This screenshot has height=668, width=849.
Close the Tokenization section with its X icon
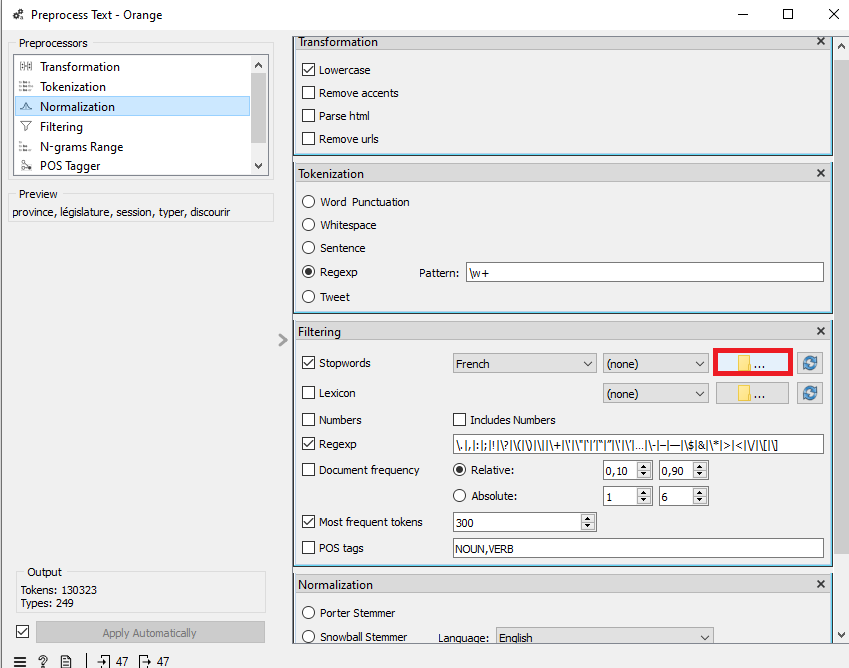coord(821,173)
